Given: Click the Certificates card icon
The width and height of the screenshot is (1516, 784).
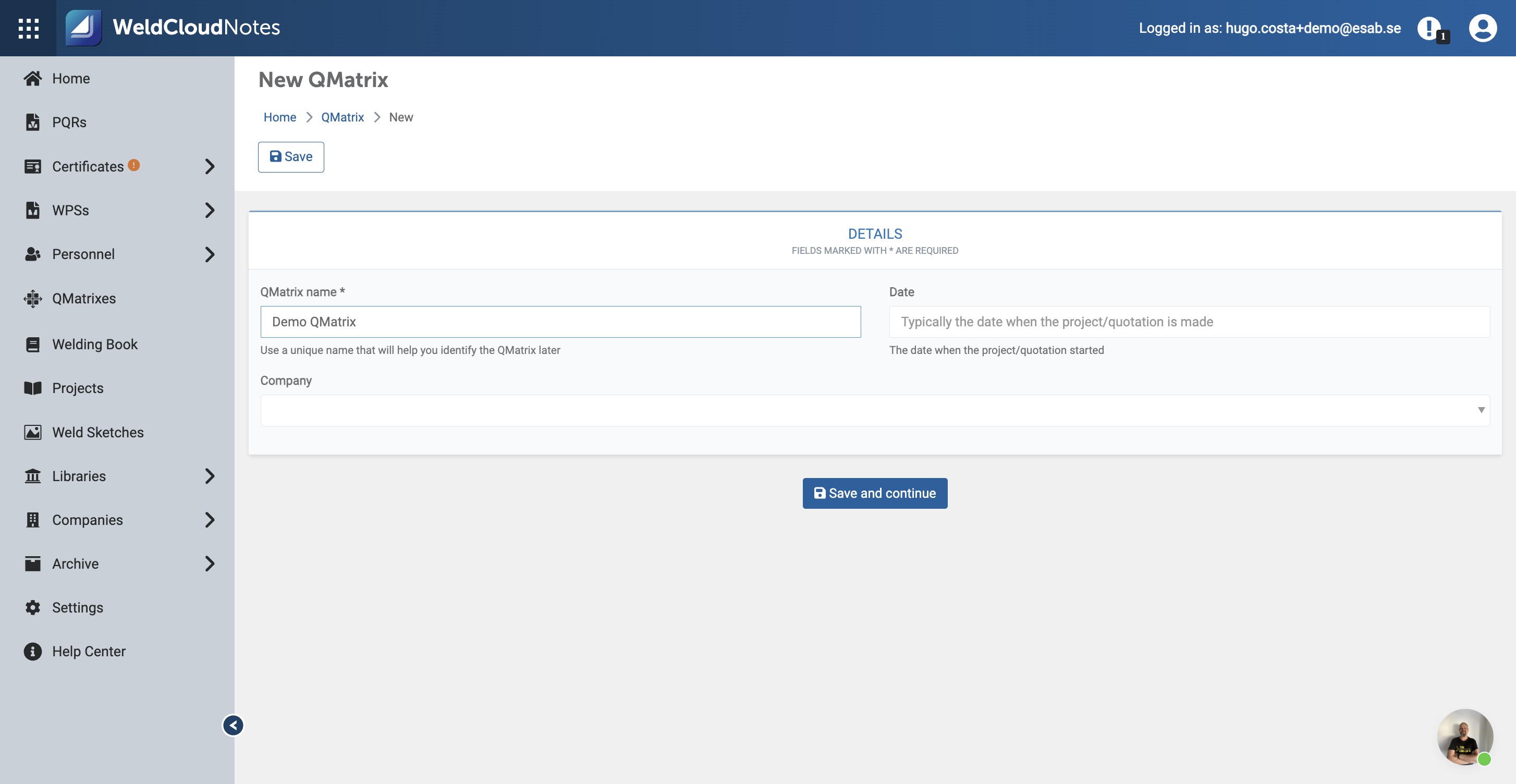Looking at the screenshot, I should (x=33, y=167).
